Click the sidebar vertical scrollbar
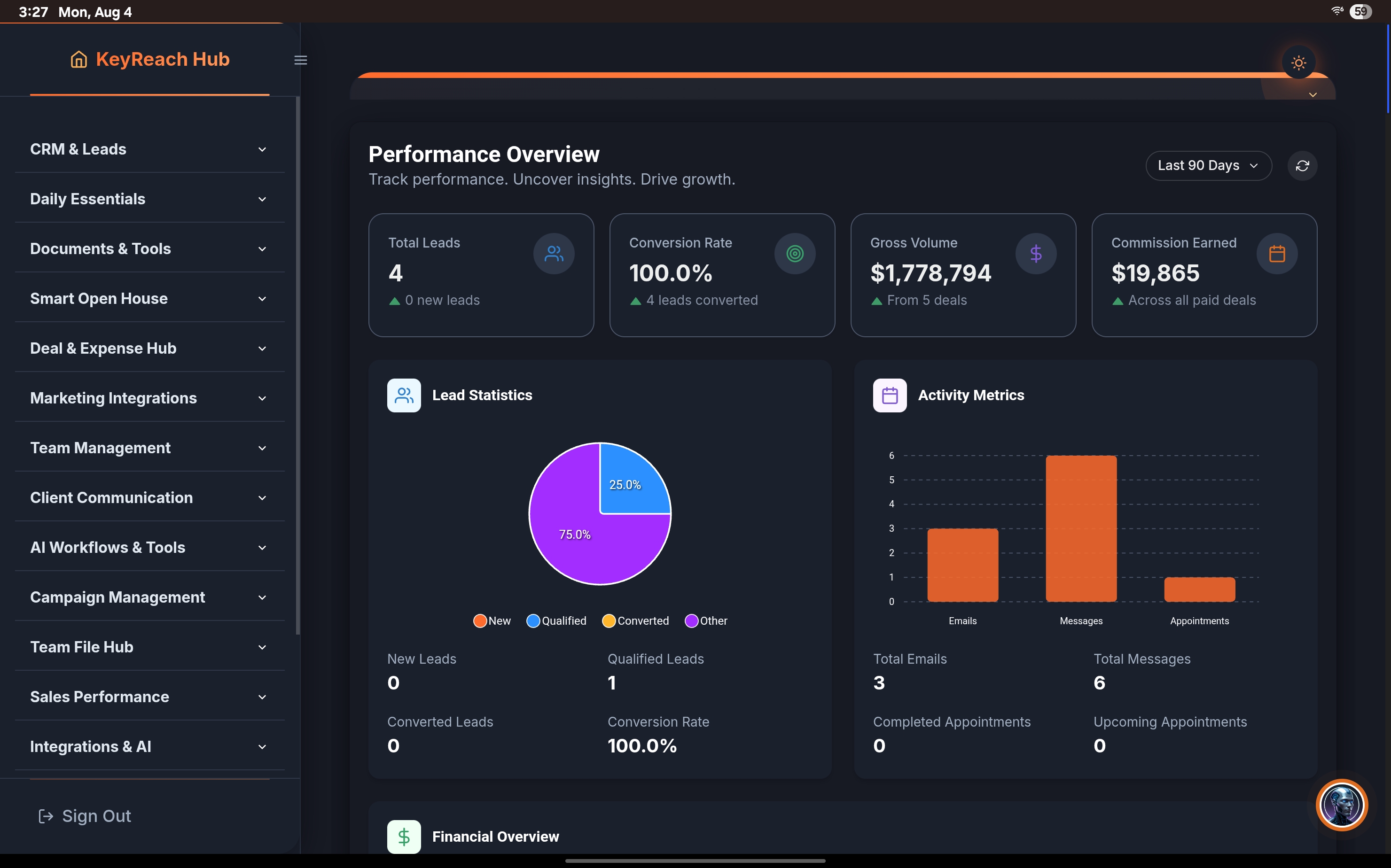 pyautogui.click(x=297, y=366)
